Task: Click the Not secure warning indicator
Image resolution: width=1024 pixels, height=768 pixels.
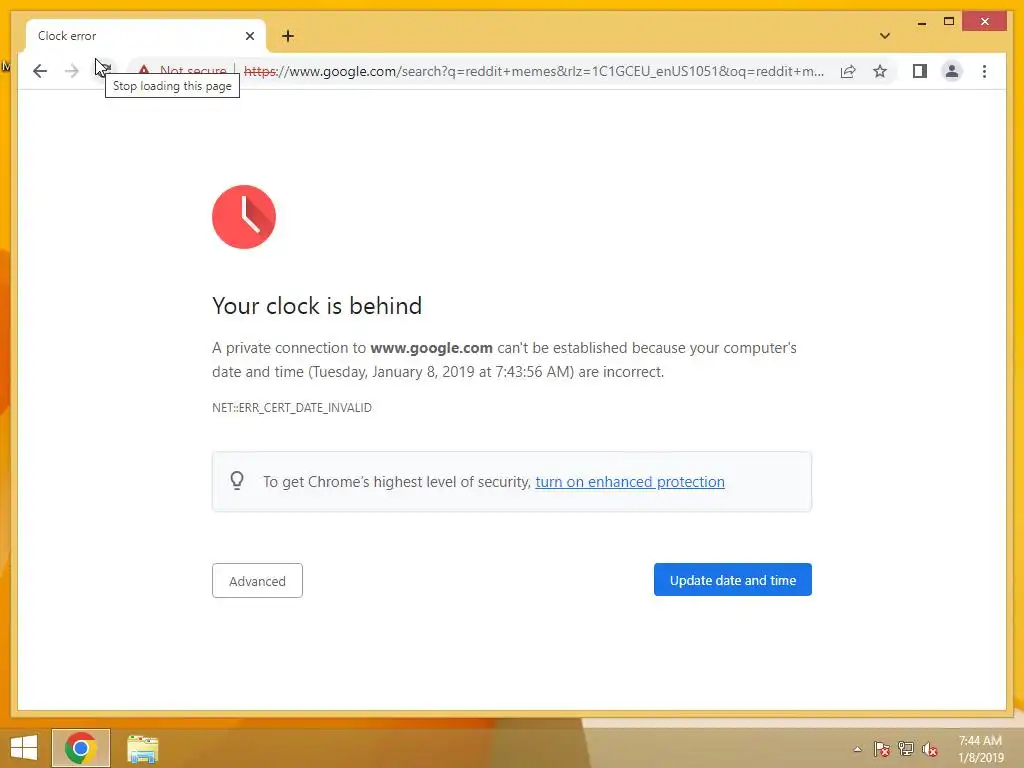Action: pyautogui.click(x=183, y=71)
